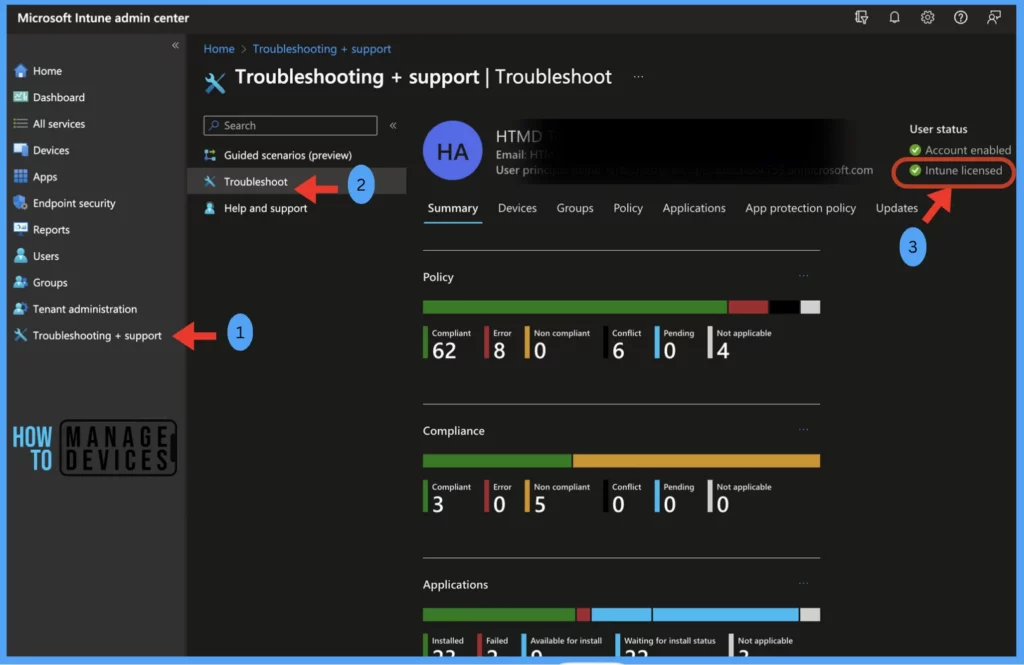Click the Endpoint security shield icon
This screenshot has width=1024, height=665.
tap(21, 203)
